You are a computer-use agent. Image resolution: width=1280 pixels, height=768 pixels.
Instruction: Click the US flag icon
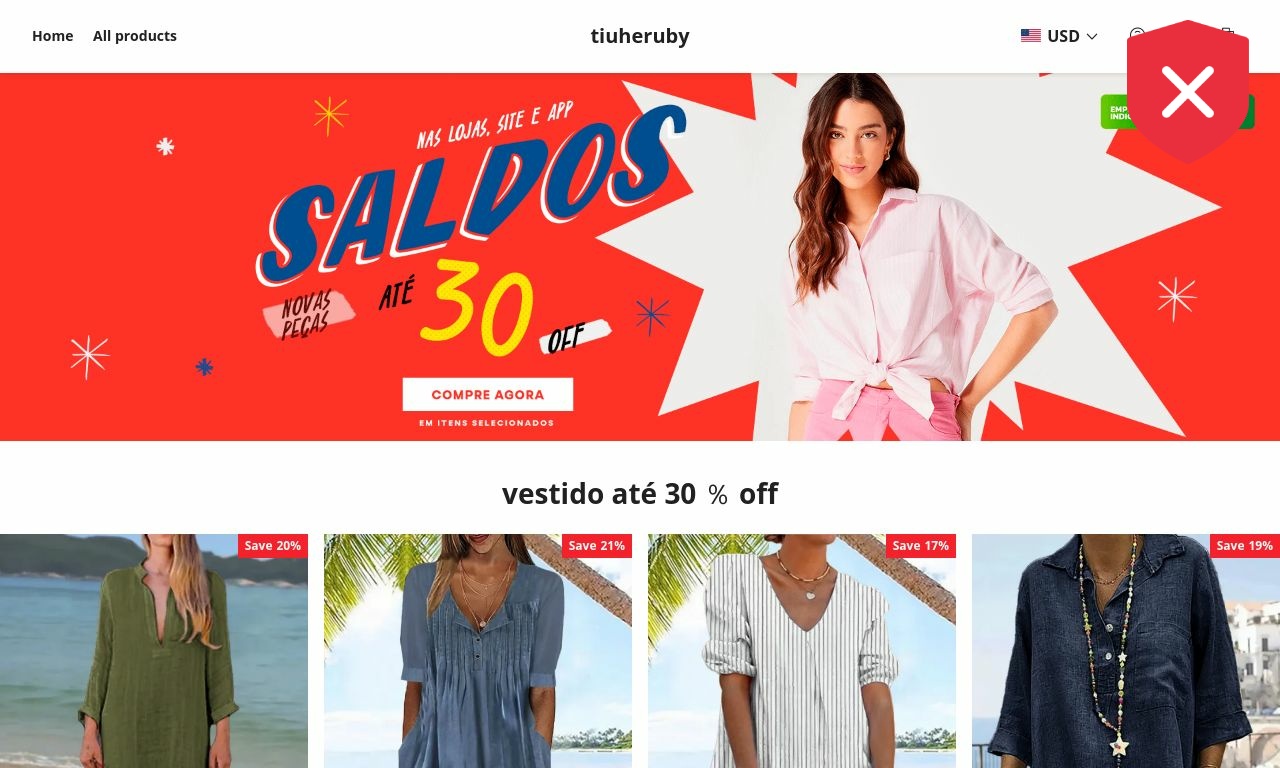point(1031,36)
